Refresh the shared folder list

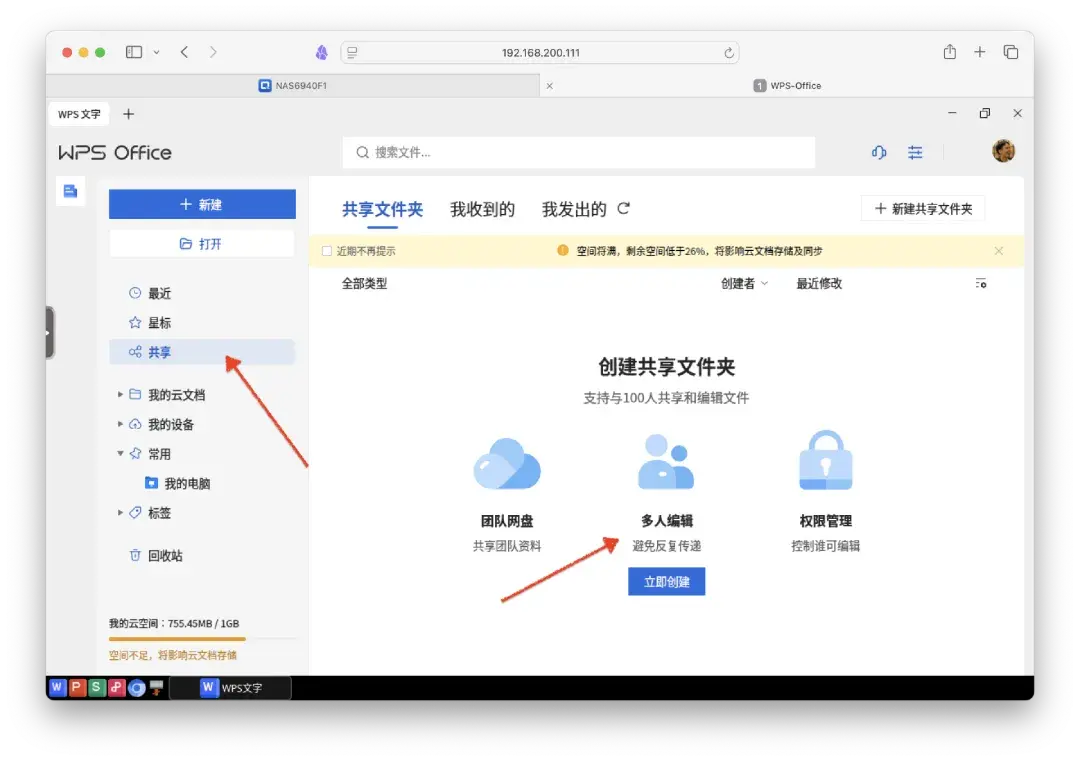click(x=622, y=209)
